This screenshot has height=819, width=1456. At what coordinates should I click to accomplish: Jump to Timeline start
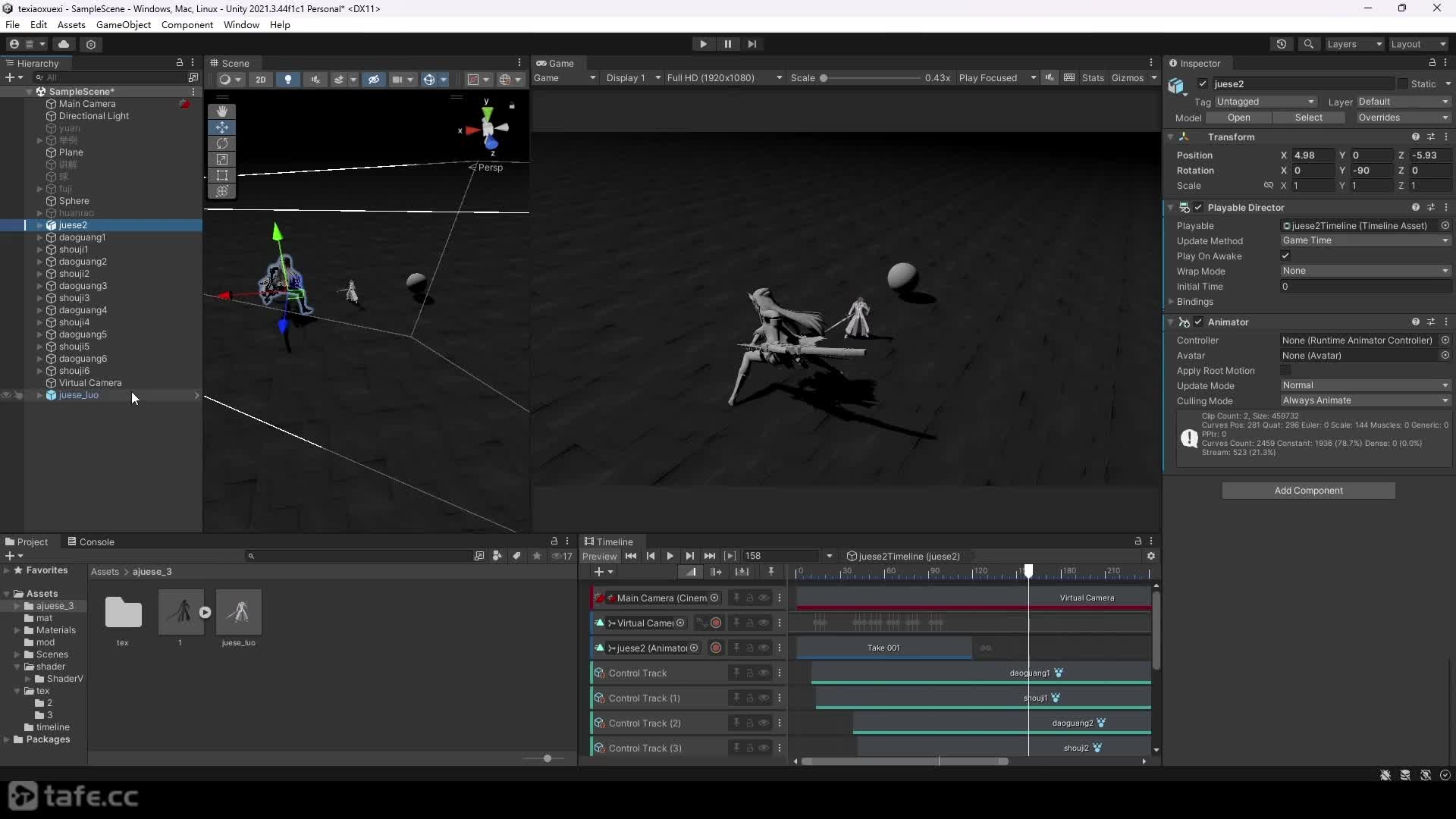(x=630, y=556)
